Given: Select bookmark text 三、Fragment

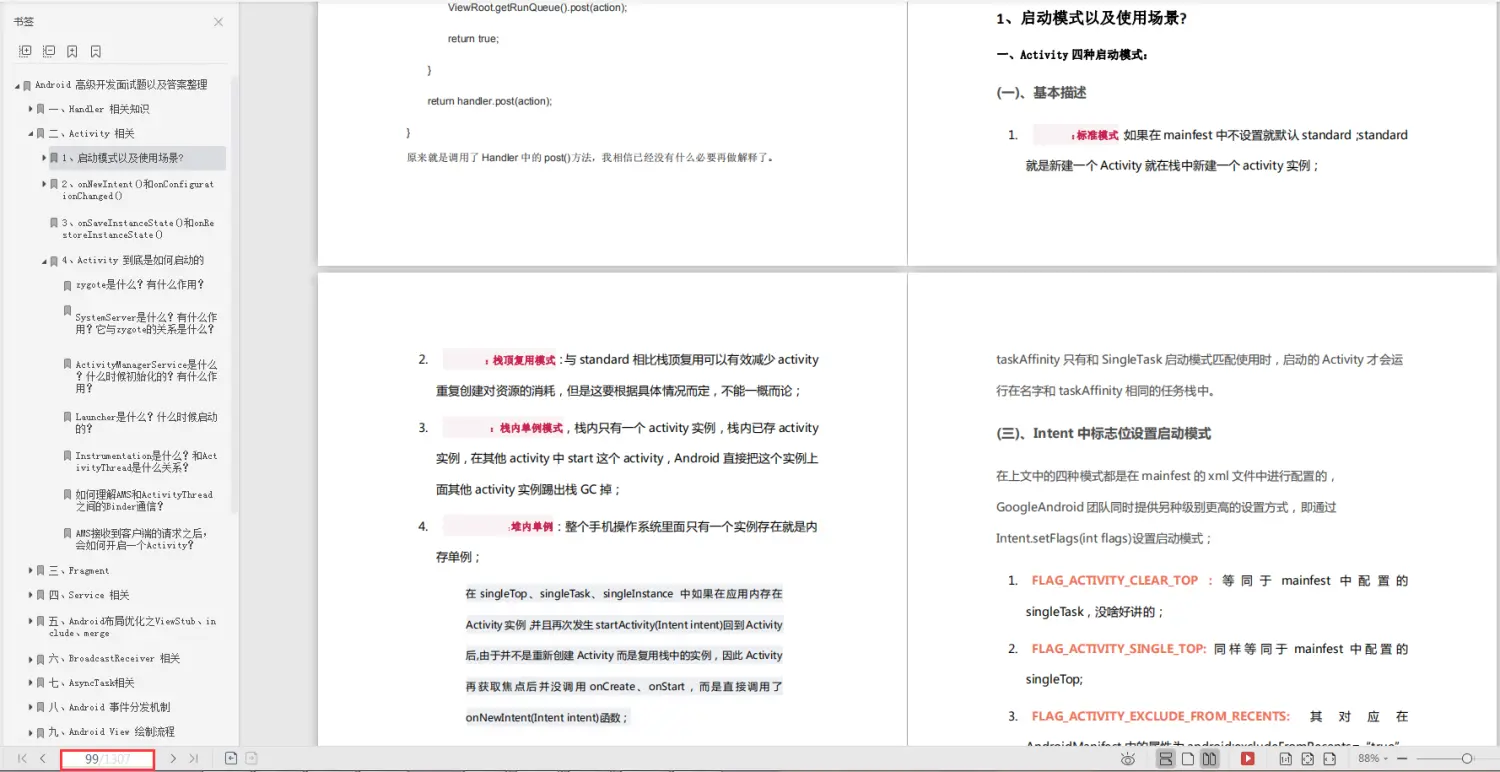Looking at the screenshot, I should pyautogui.click(x=79, y=571).
